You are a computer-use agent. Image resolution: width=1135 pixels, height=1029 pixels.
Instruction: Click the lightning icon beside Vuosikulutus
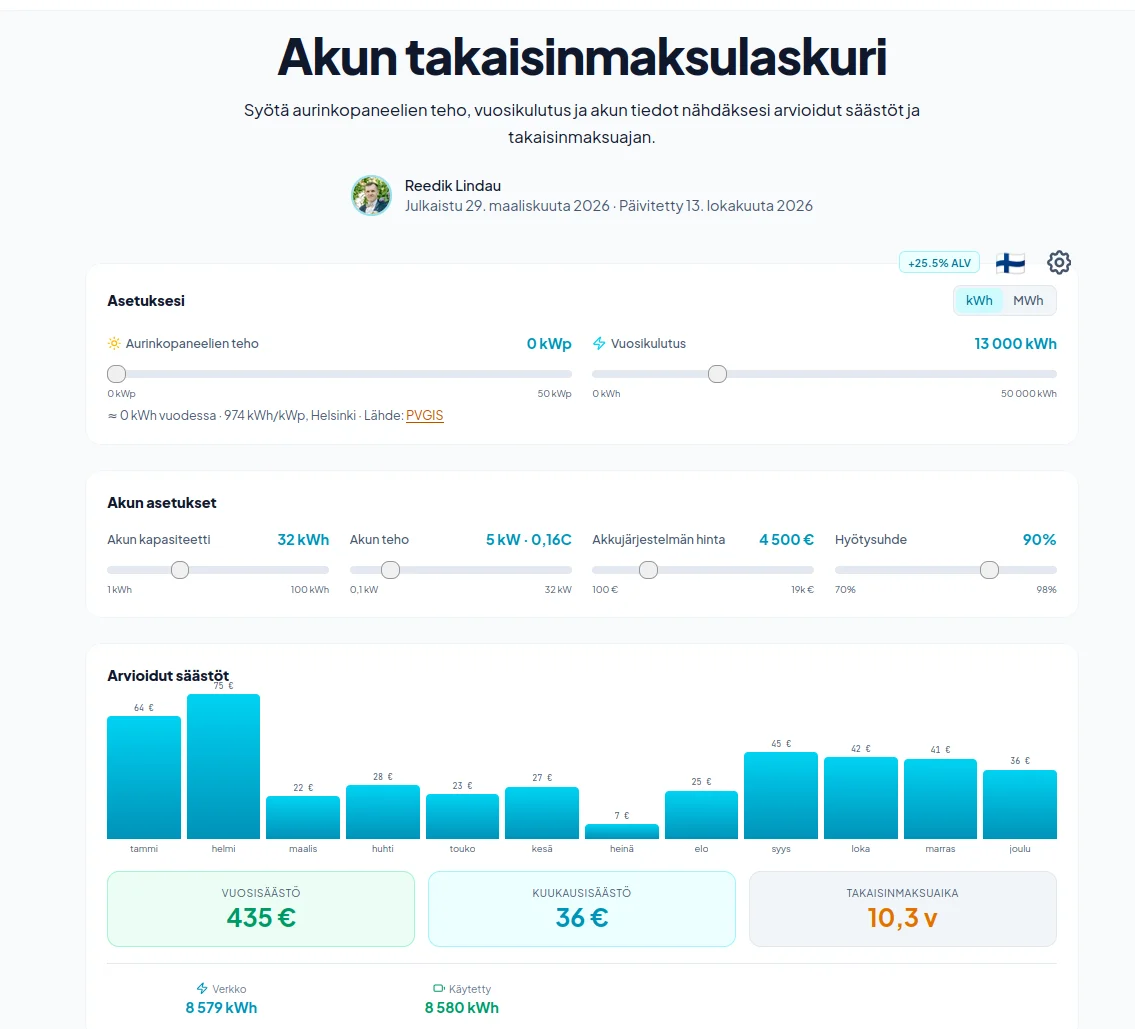pyautogui.click(x=599, y=344)
